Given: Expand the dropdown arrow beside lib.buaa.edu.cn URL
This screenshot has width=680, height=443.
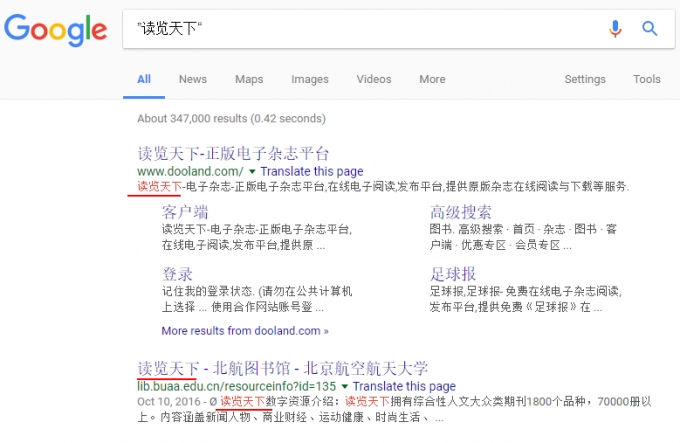Looking at the screenshot, I should click(345, 386).
